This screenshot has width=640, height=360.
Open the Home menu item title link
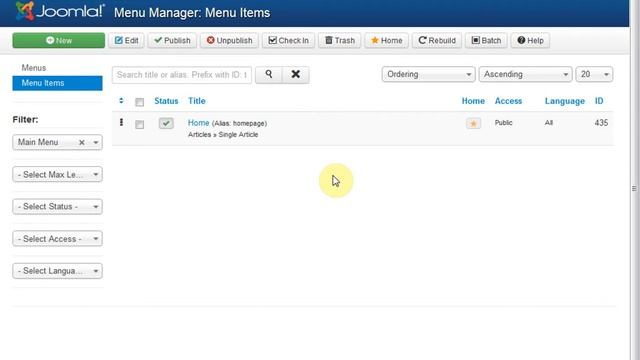[198, 123]
